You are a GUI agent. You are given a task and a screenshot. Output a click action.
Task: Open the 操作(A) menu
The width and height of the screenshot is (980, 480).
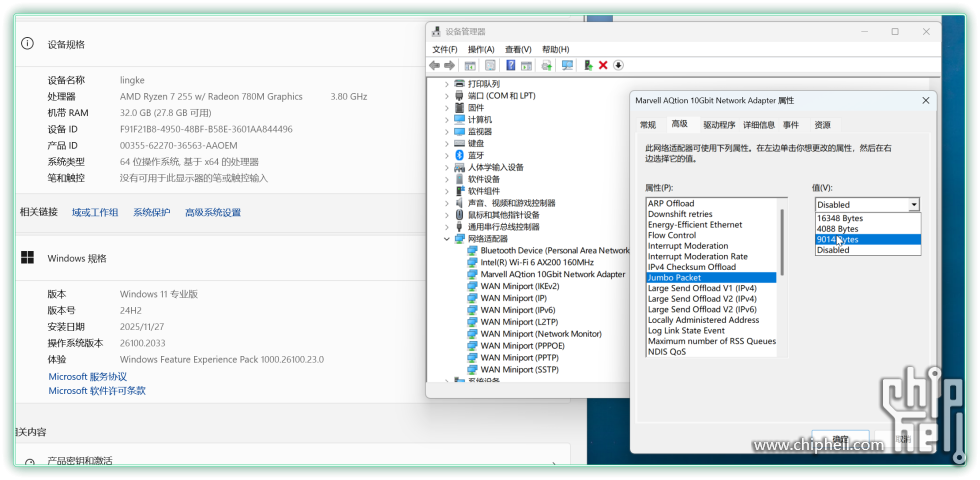tap(481, 49)
